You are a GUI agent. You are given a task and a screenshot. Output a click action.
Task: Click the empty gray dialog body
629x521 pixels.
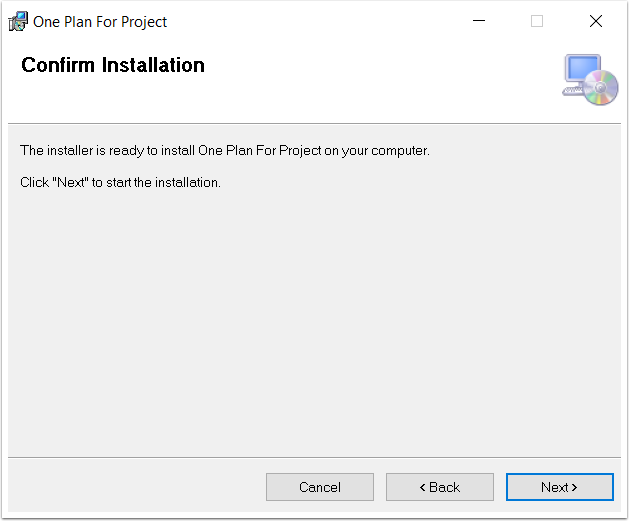pyautogui.click(x=314, y=321)
